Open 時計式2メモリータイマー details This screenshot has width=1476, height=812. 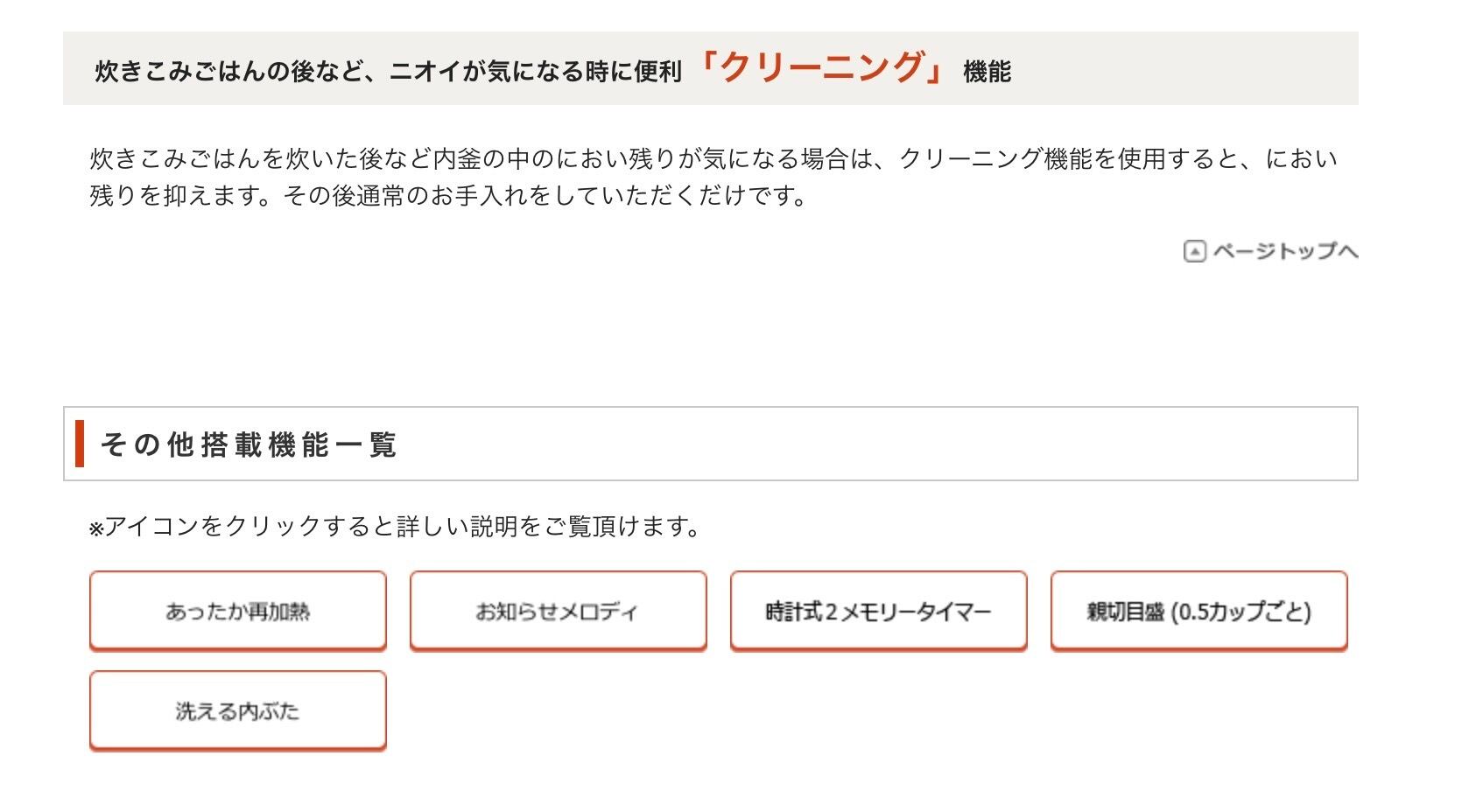(878, 611)
